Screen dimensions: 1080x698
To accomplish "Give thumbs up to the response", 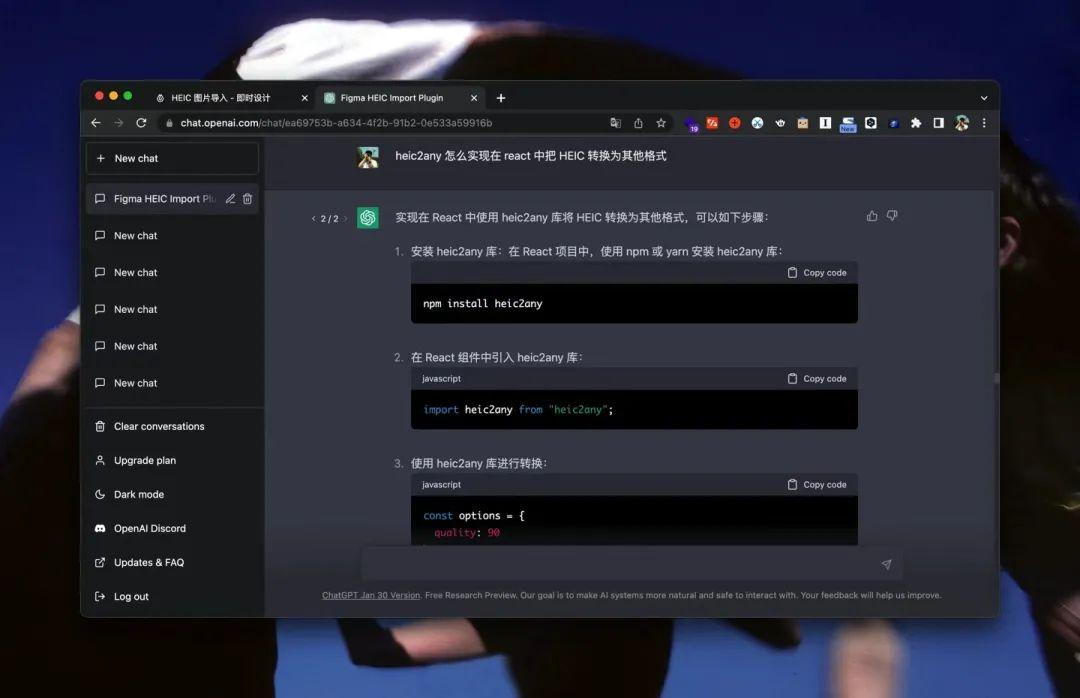I will [872, 216].
